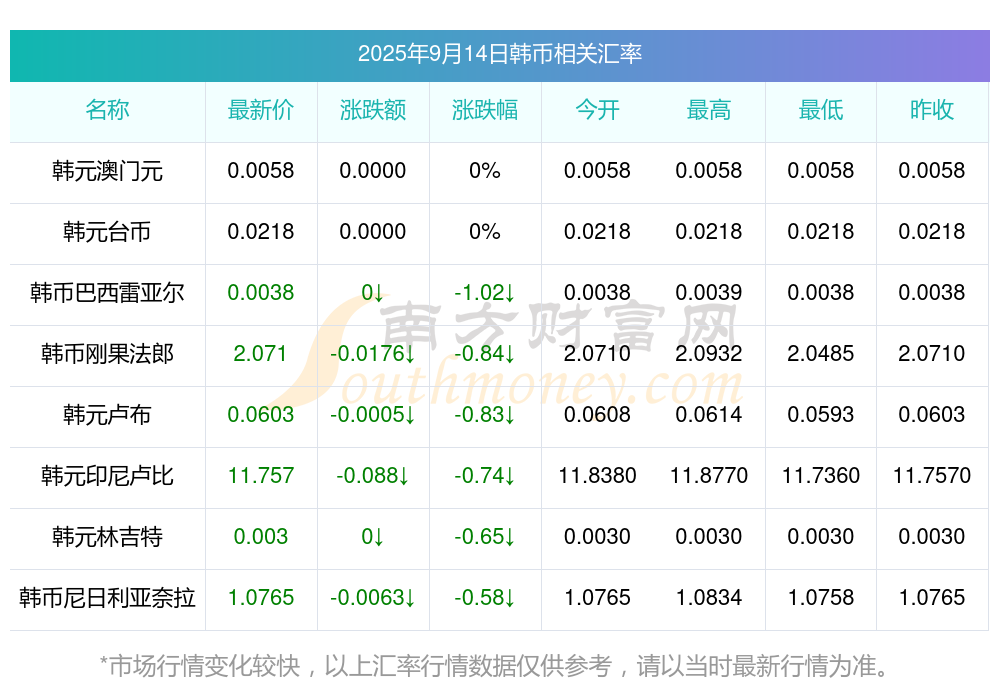The height and width of the screenshot is (698, 1000).
Task: Click the open value 0.0608
Action: 597,415
